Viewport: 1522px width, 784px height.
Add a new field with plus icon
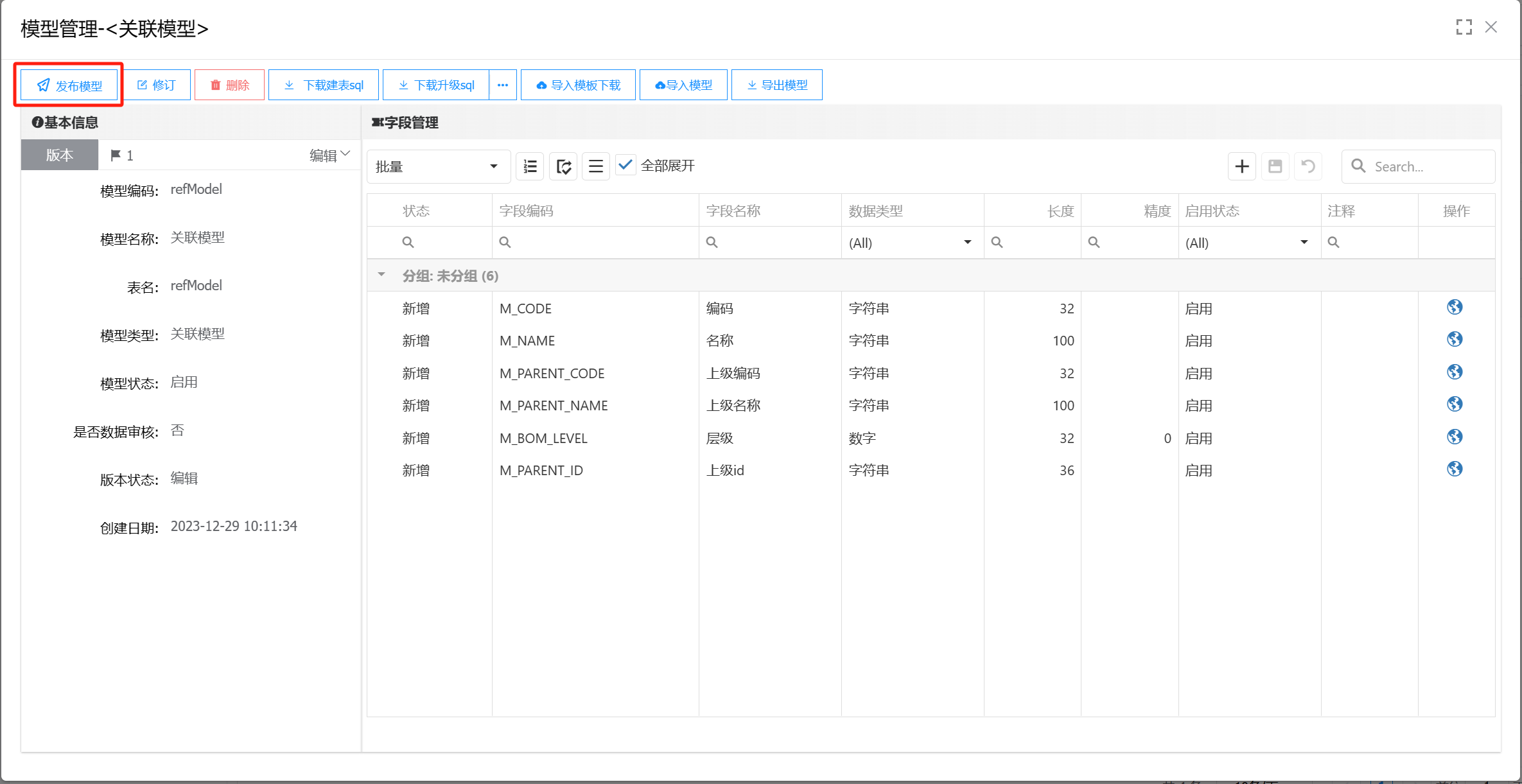1242,167
